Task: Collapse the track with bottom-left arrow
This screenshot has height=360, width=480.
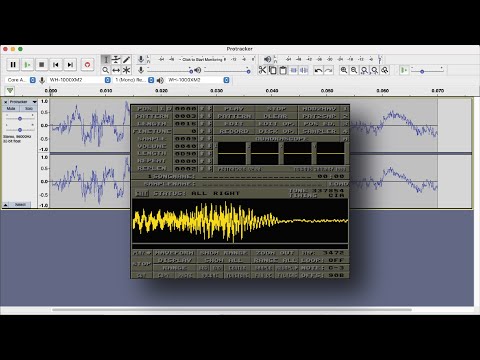Action: (x=6, y=205)
